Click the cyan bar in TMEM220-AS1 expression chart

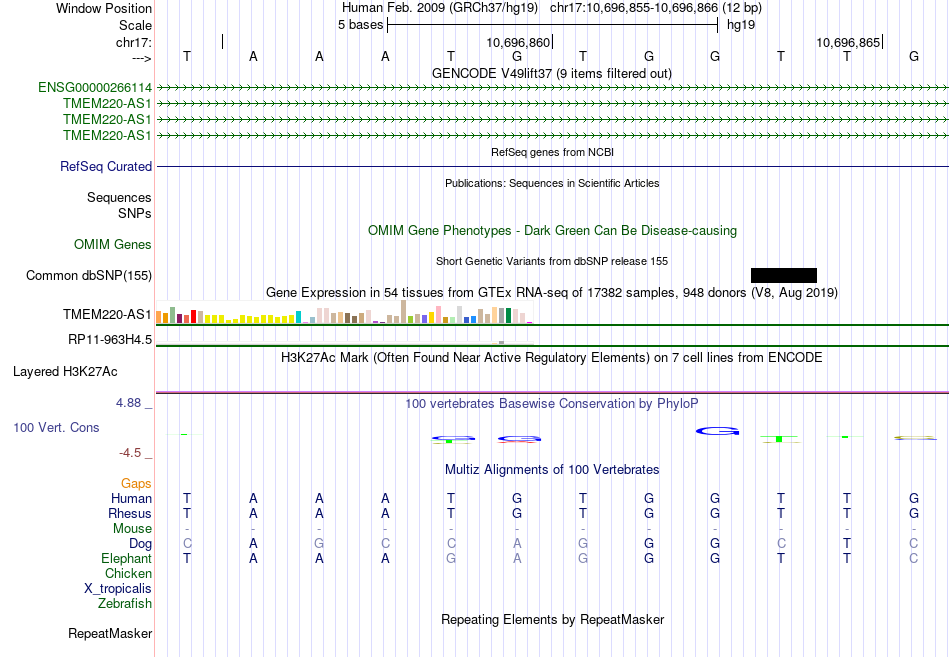click(298, 317)
